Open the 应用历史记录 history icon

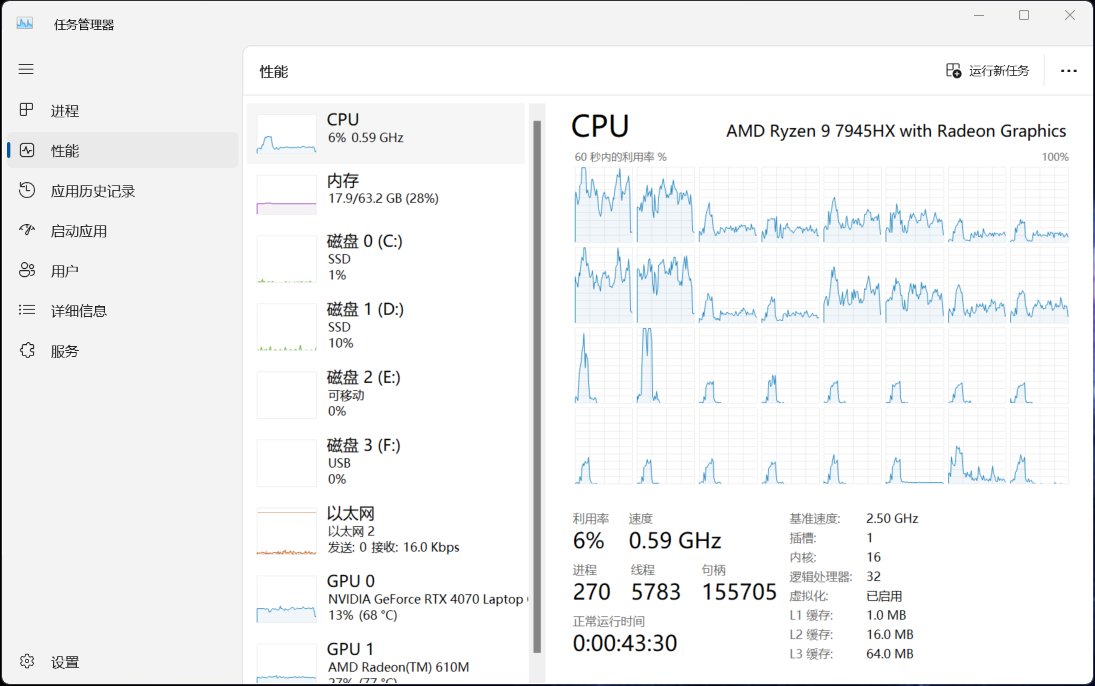[x=27, y=190]
